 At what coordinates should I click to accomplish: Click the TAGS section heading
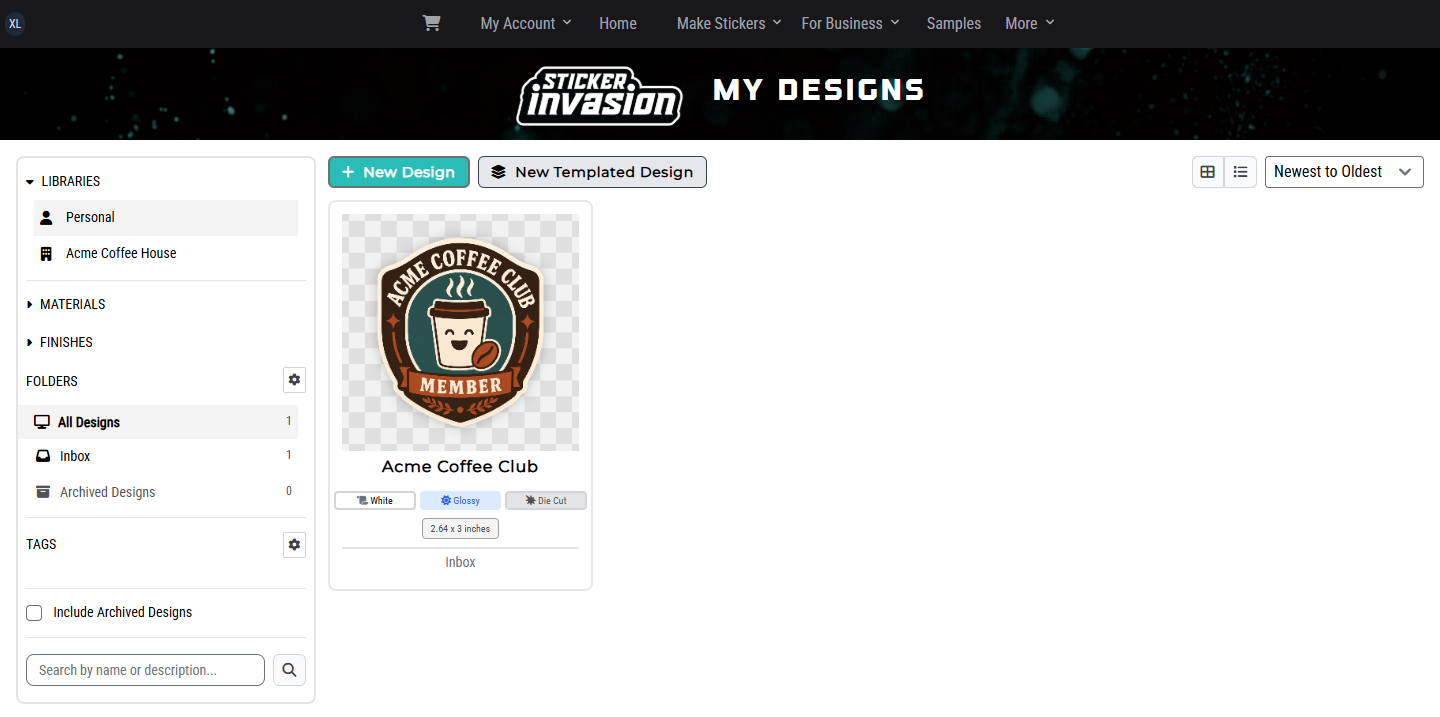pos(41,545)
